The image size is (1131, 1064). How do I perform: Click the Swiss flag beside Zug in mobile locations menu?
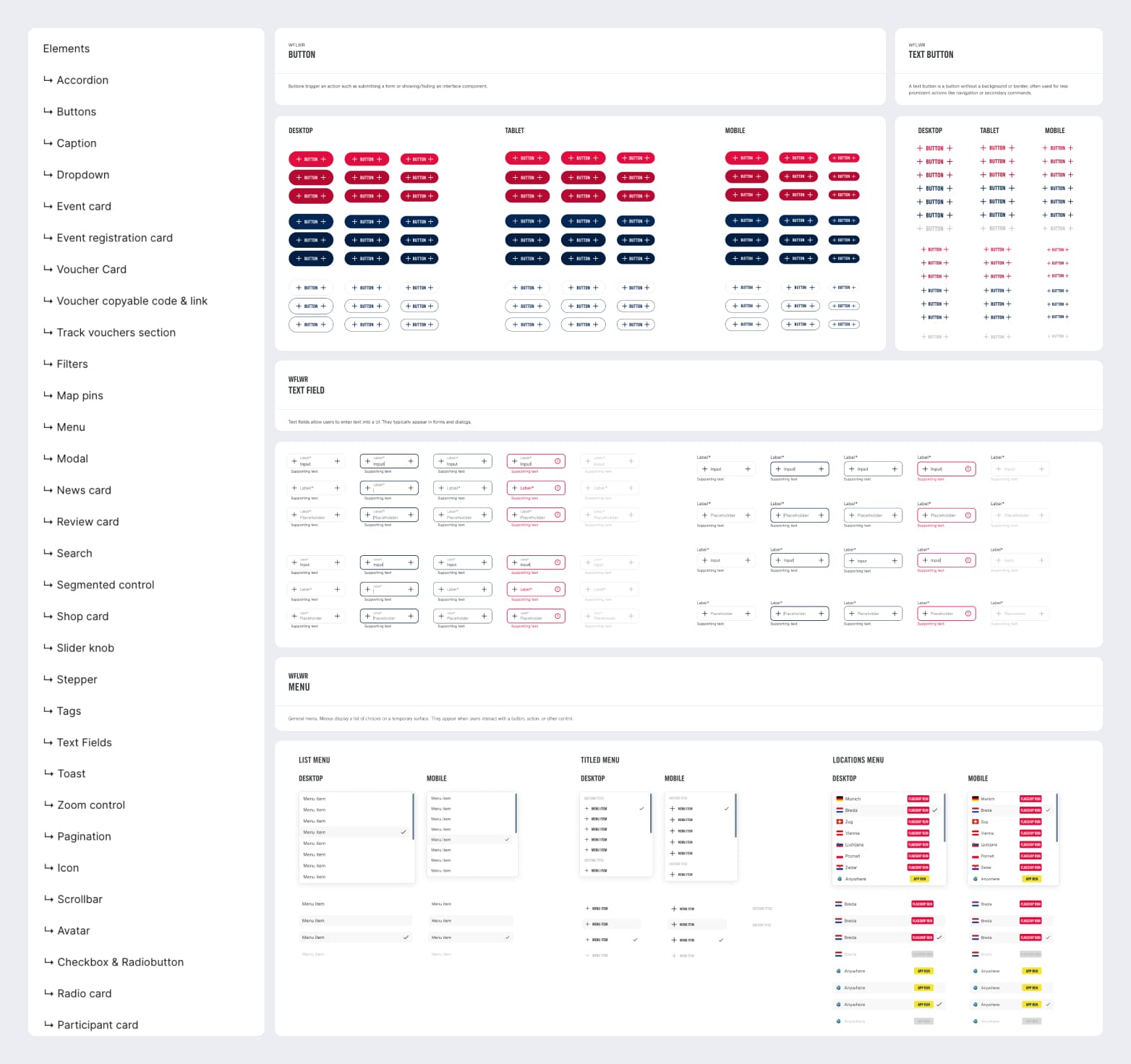[976, 822]
